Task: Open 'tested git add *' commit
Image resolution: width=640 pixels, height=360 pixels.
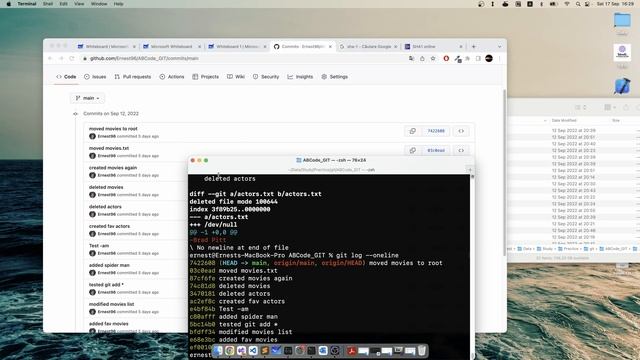Action: click(106, 285)
